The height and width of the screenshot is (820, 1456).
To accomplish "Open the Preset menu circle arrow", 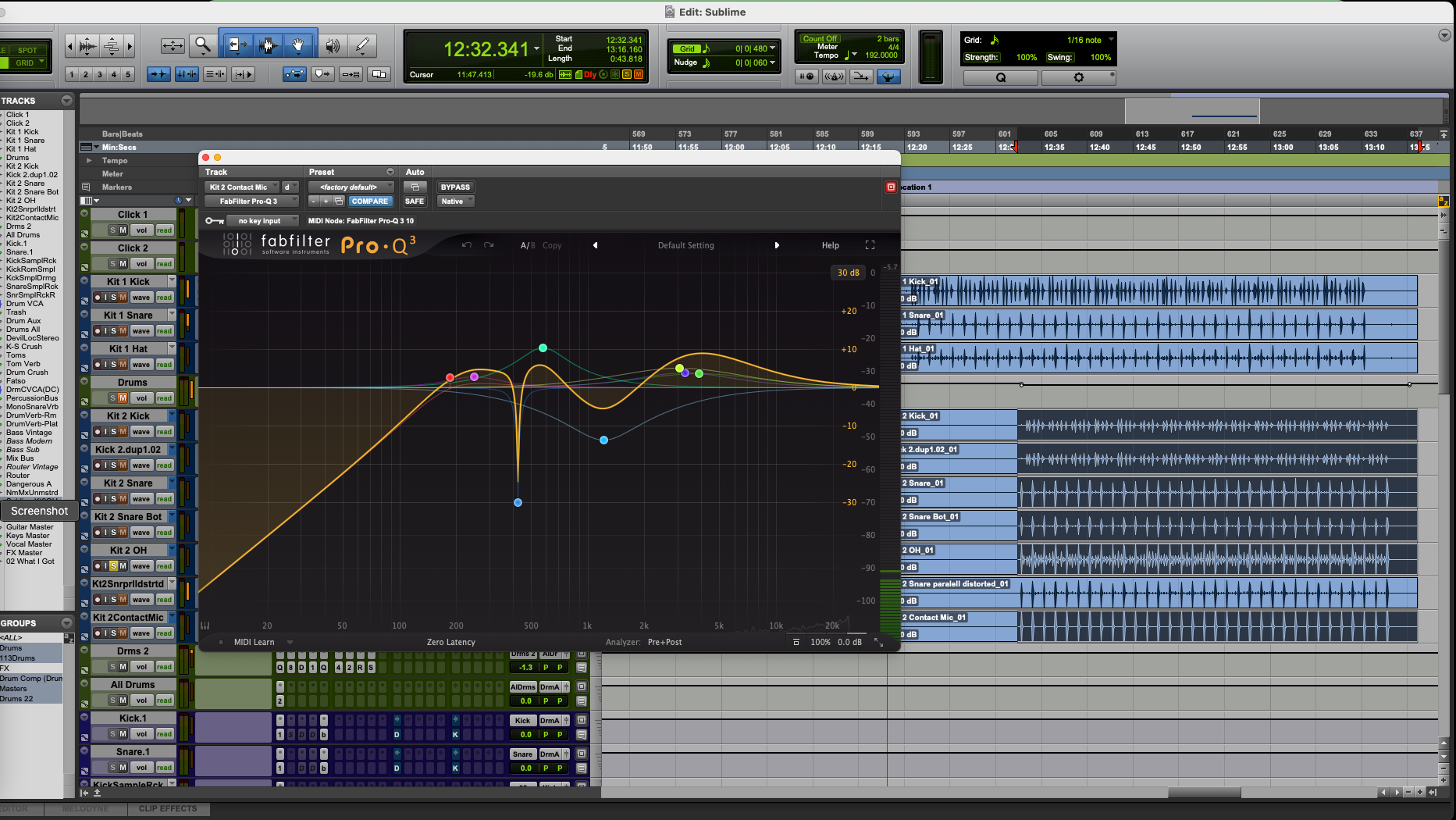I will click(390, 172).
